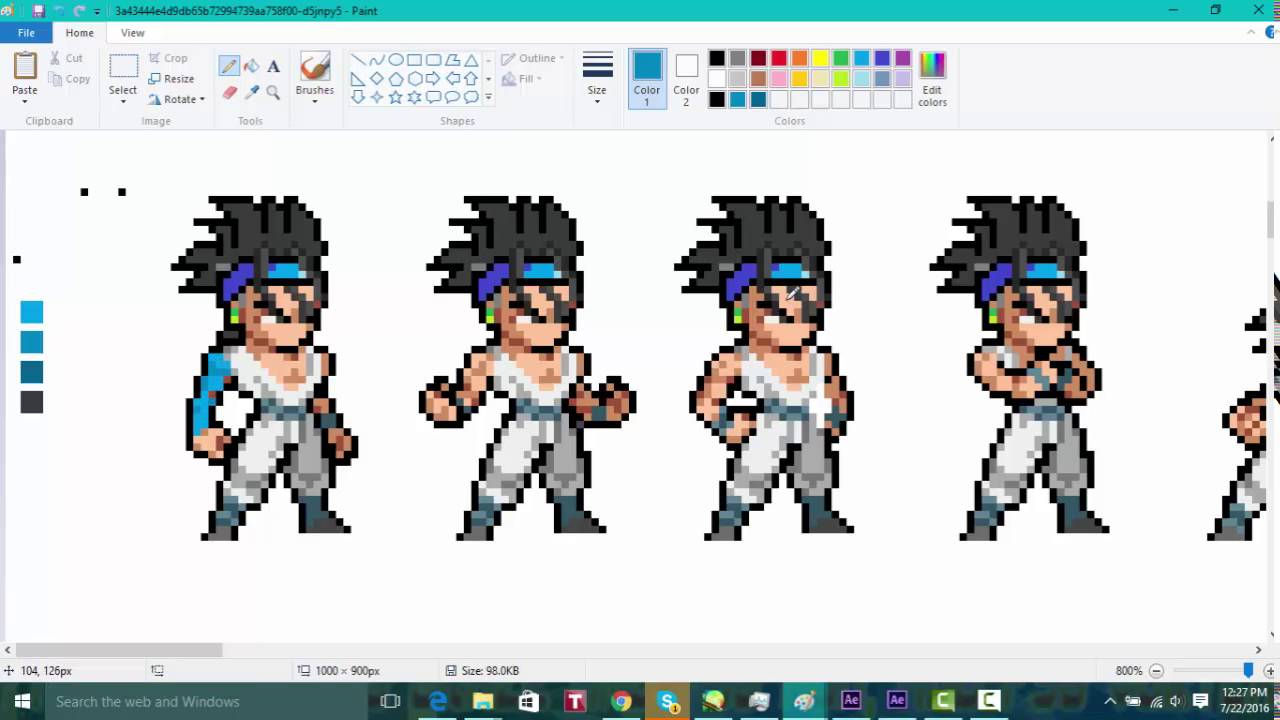Image resolution: width=1280 pixels, height=720 pixels.
Task: Collapse the ribbon with the chevron
Action: 1251,33
